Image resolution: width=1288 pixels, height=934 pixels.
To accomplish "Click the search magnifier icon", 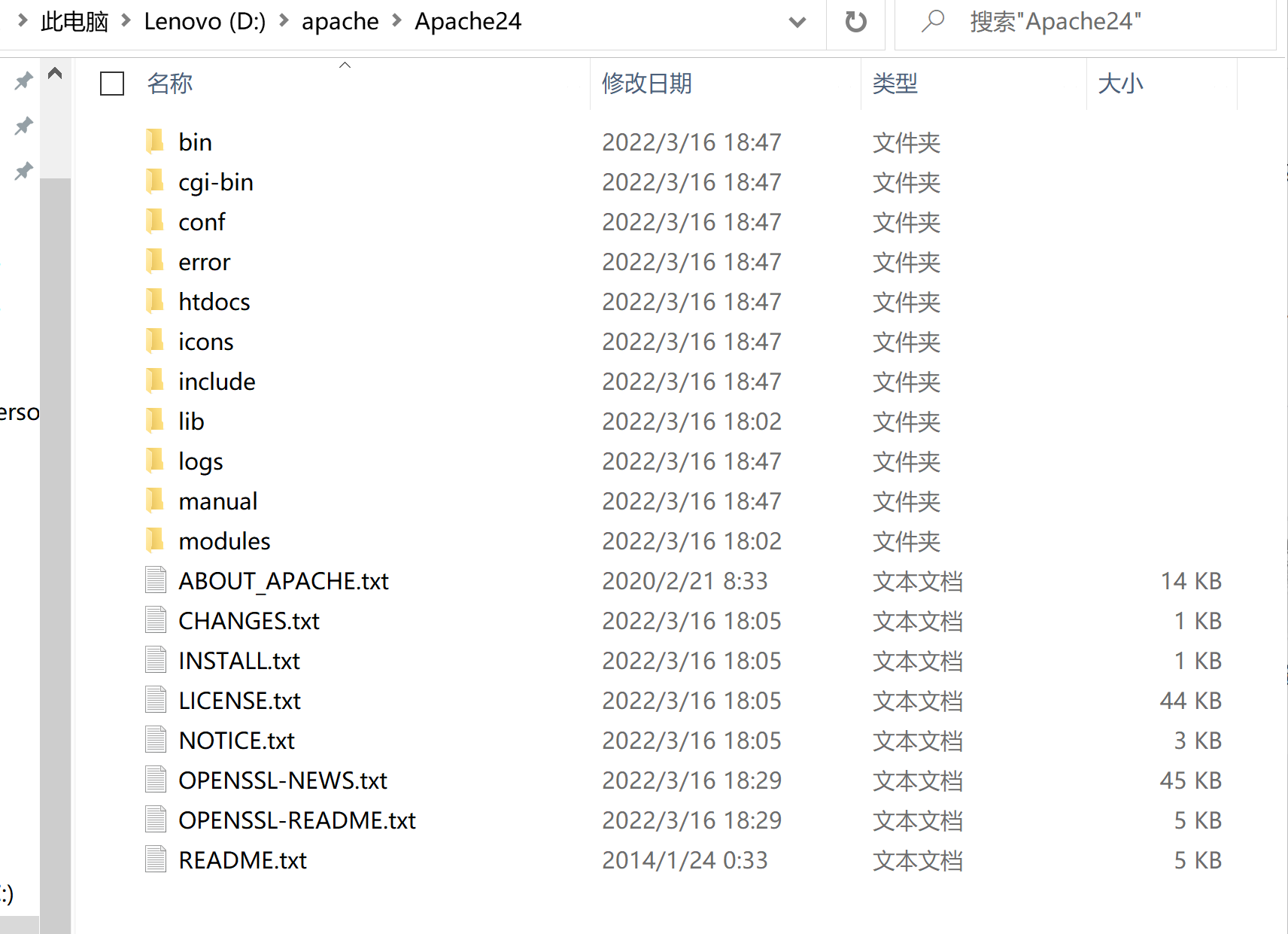I will (932, 21).
